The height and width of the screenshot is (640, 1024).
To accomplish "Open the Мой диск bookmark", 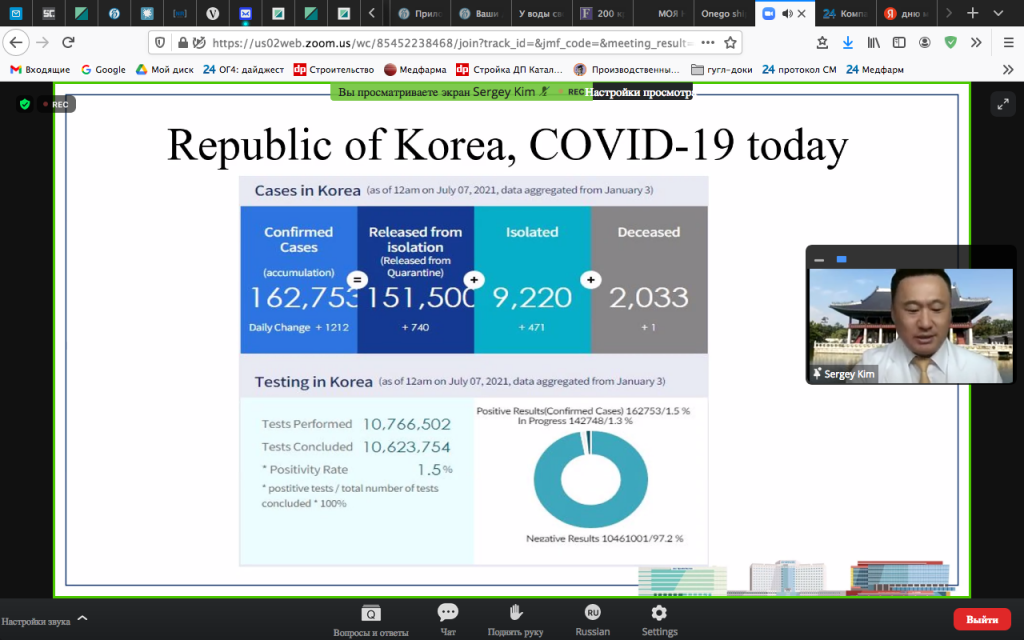I will click(165, 69).
